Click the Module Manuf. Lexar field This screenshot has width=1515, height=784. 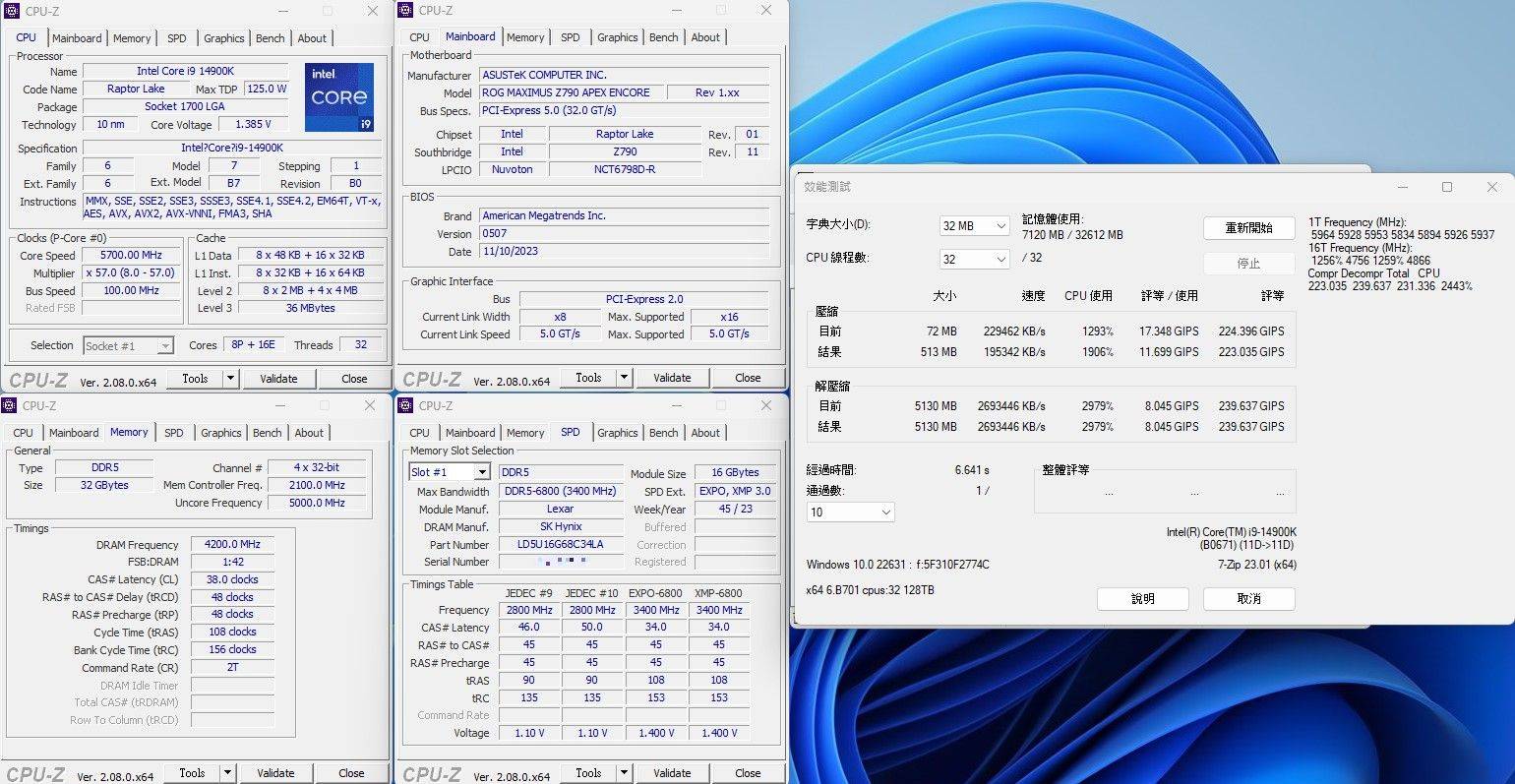click(x=561, y=509)
